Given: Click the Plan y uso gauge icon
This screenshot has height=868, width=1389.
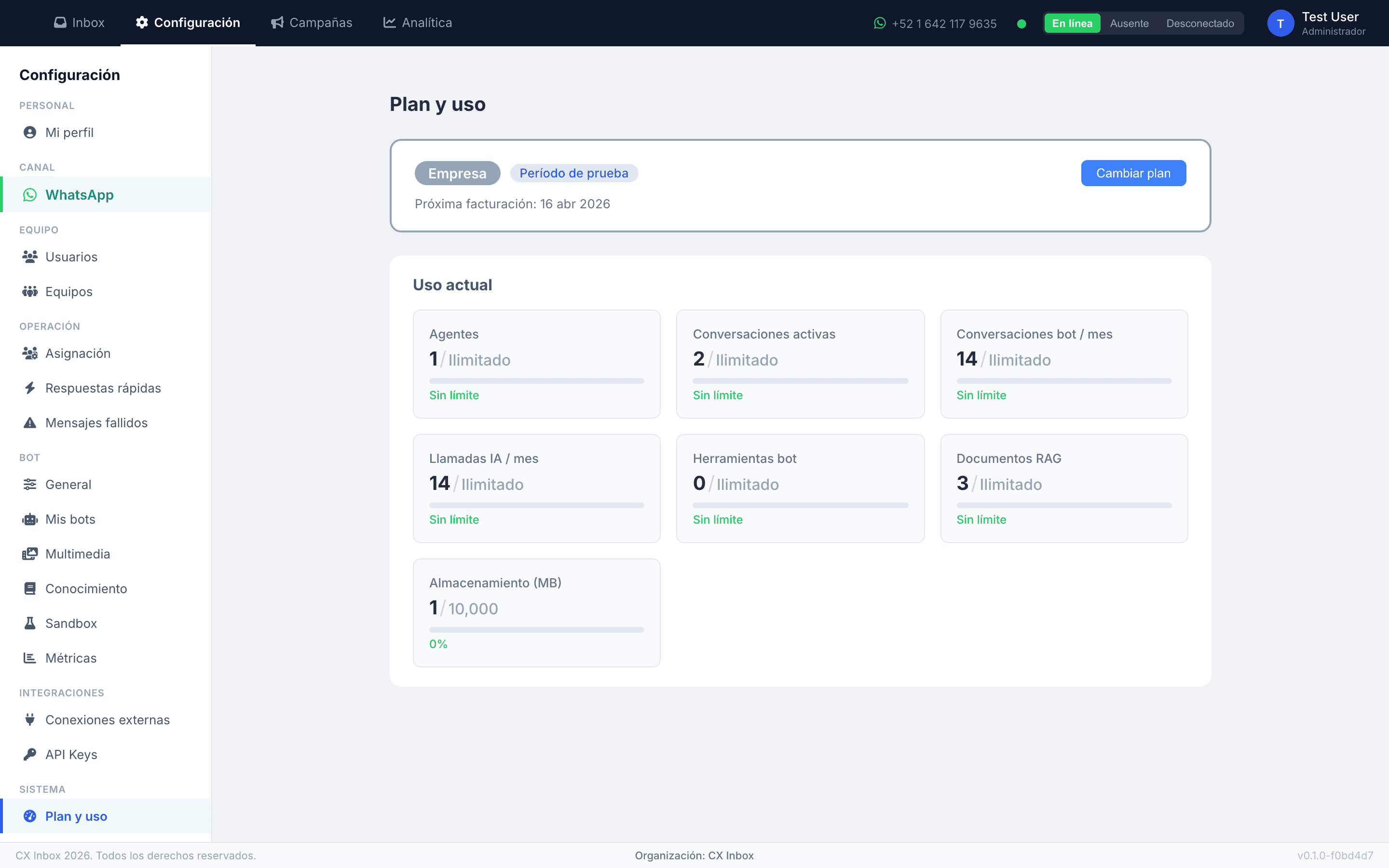Looking at the screenshot, I should (x=30, y=816).
